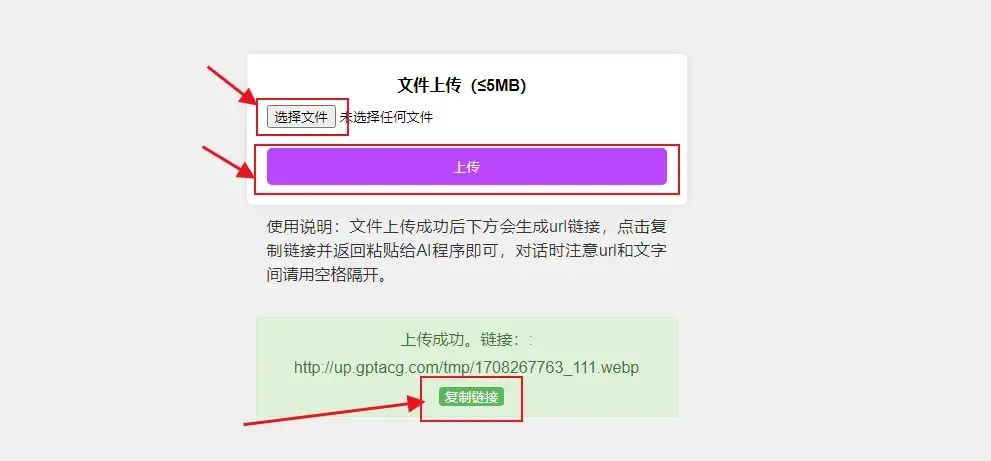Click the green 复制链接 copy link button
Viewport: 991px width, 461px height.
(x=471, y=397)
